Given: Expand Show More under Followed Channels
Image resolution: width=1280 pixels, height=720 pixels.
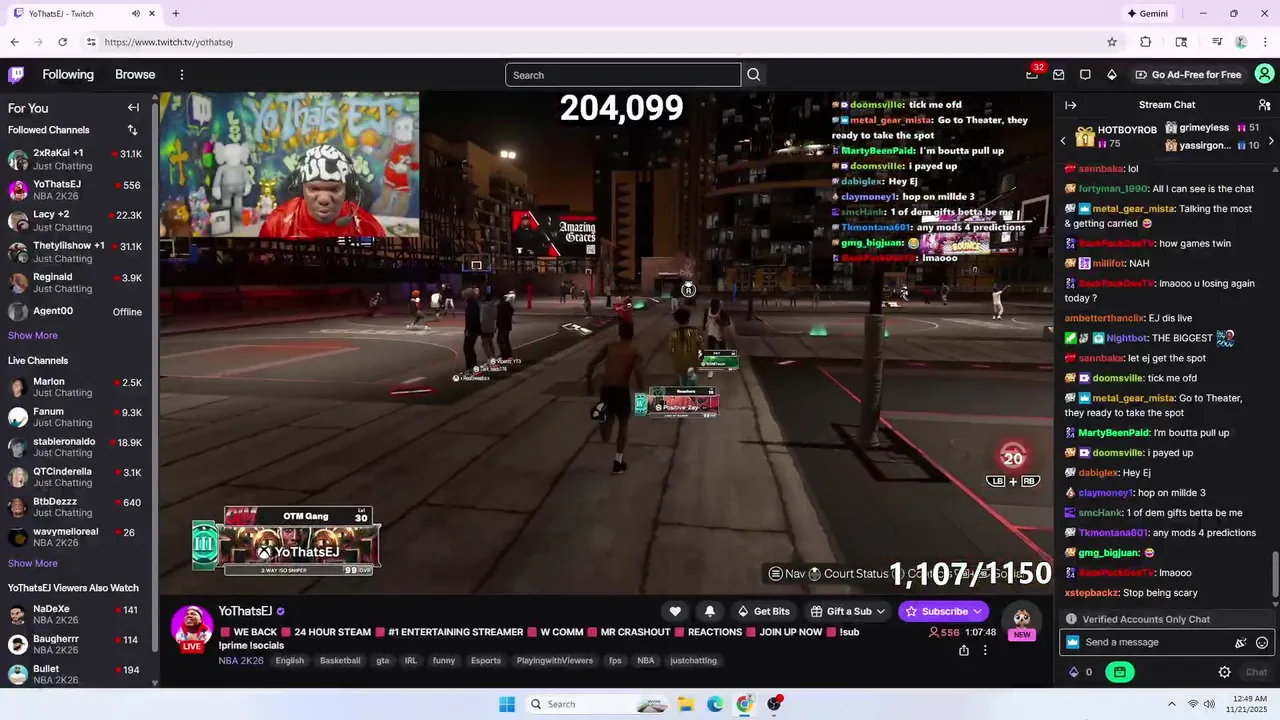Looking at the screenshot, I should tap(33, 336).
